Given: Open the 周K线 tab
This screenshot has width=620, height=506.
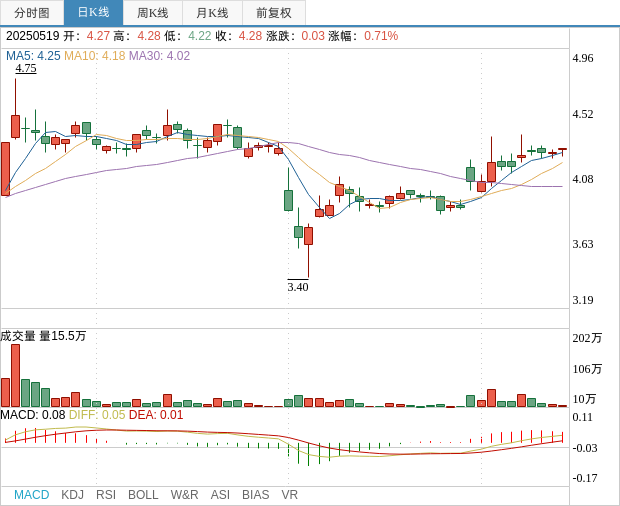Looking at the screenshot, I should (153, 13).
